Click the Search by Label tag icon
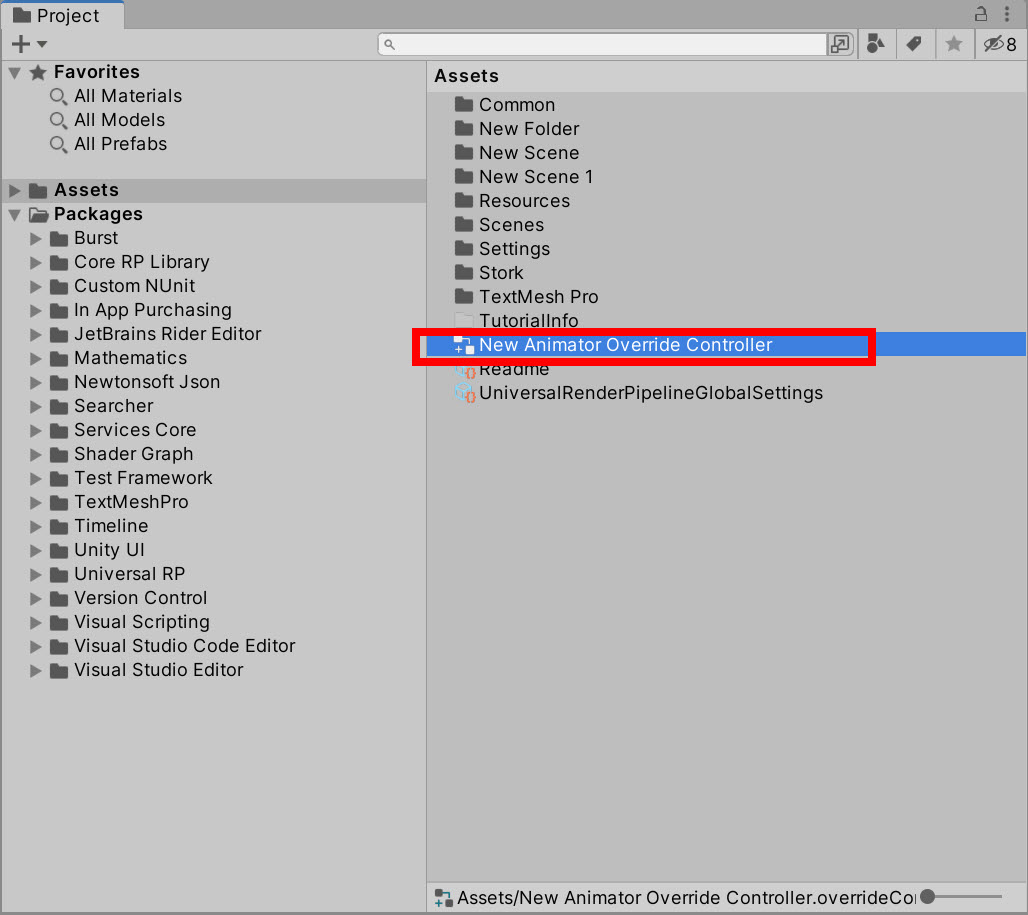This screenshot has width=1028, height=915. point(914,44)
